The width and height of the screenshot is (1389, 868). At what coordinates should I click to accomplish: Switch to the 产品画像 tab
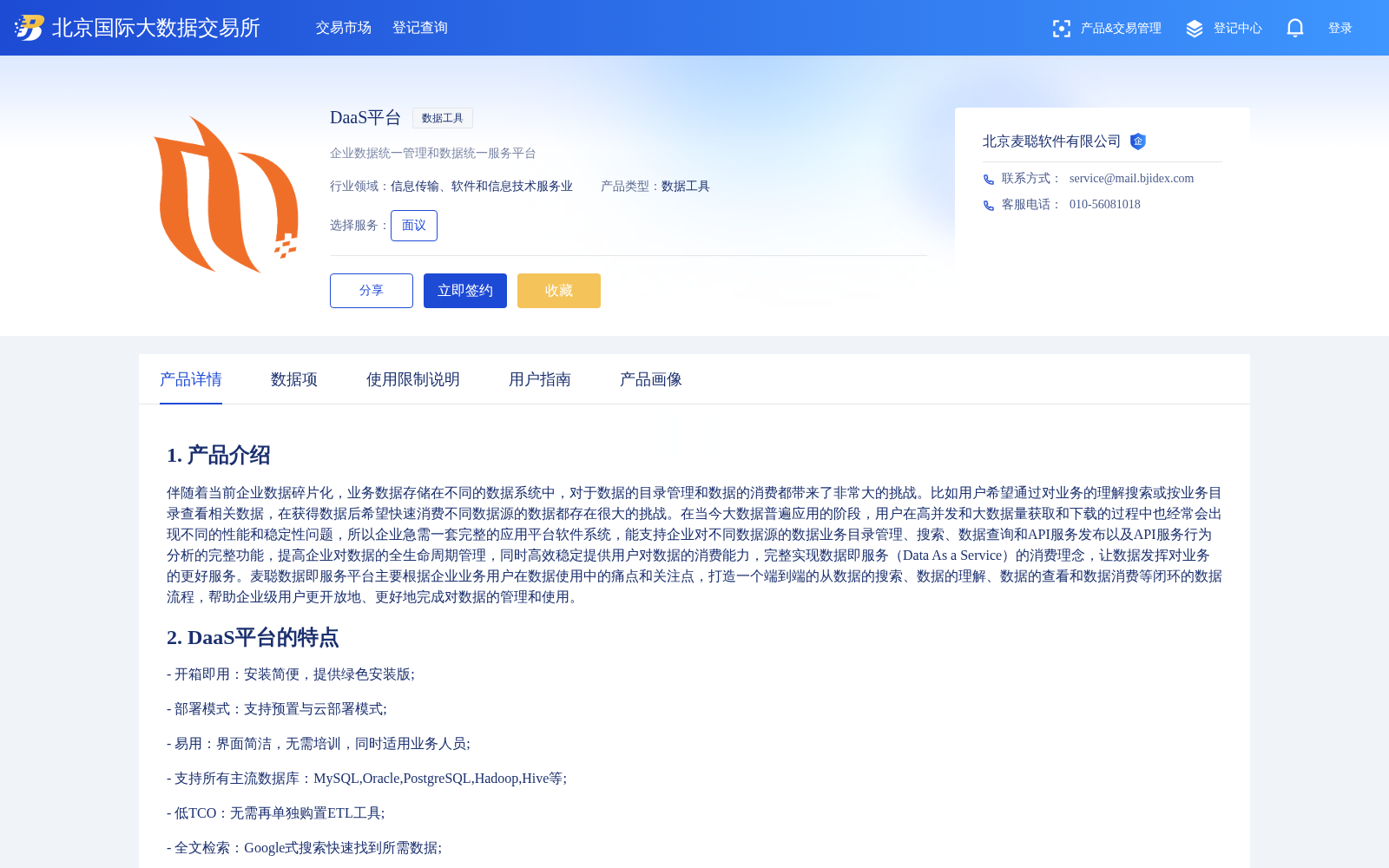pyautogui.click(x=651, y=379)
